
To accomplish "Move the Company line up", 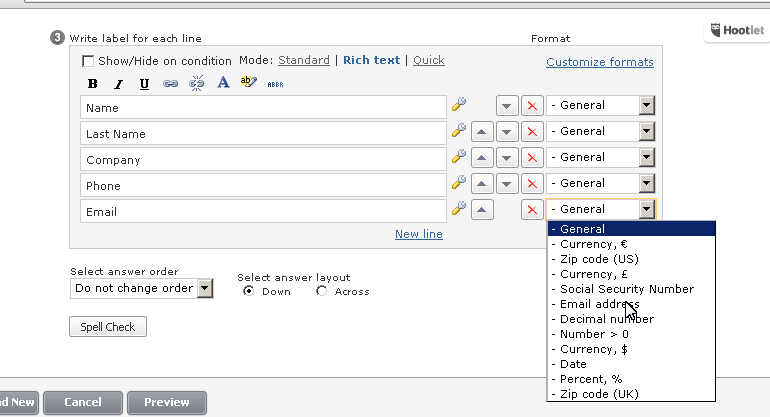I will (x=482, y=158).
